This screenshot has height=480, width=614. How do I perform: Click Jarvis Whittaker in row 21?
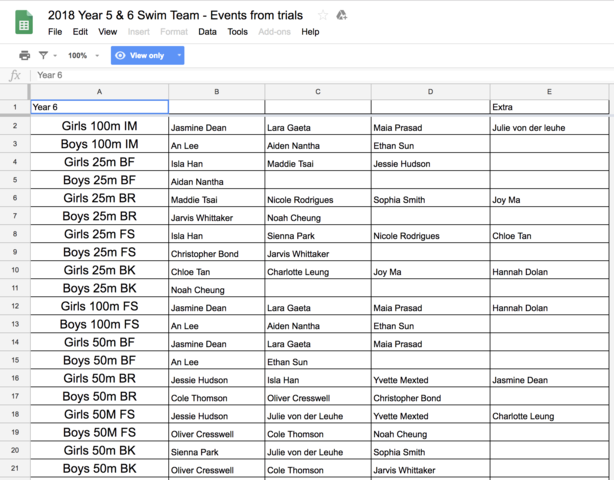click(x=430, y=468)
